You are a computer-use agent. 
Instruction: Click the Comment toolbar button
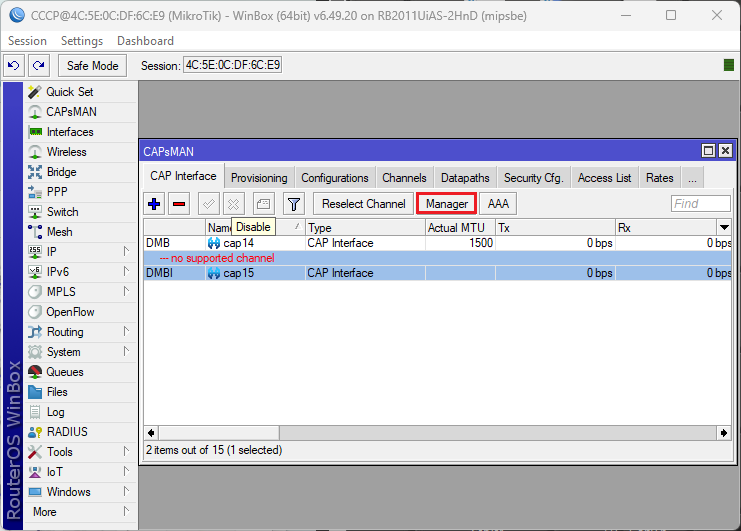coord(263,204)
